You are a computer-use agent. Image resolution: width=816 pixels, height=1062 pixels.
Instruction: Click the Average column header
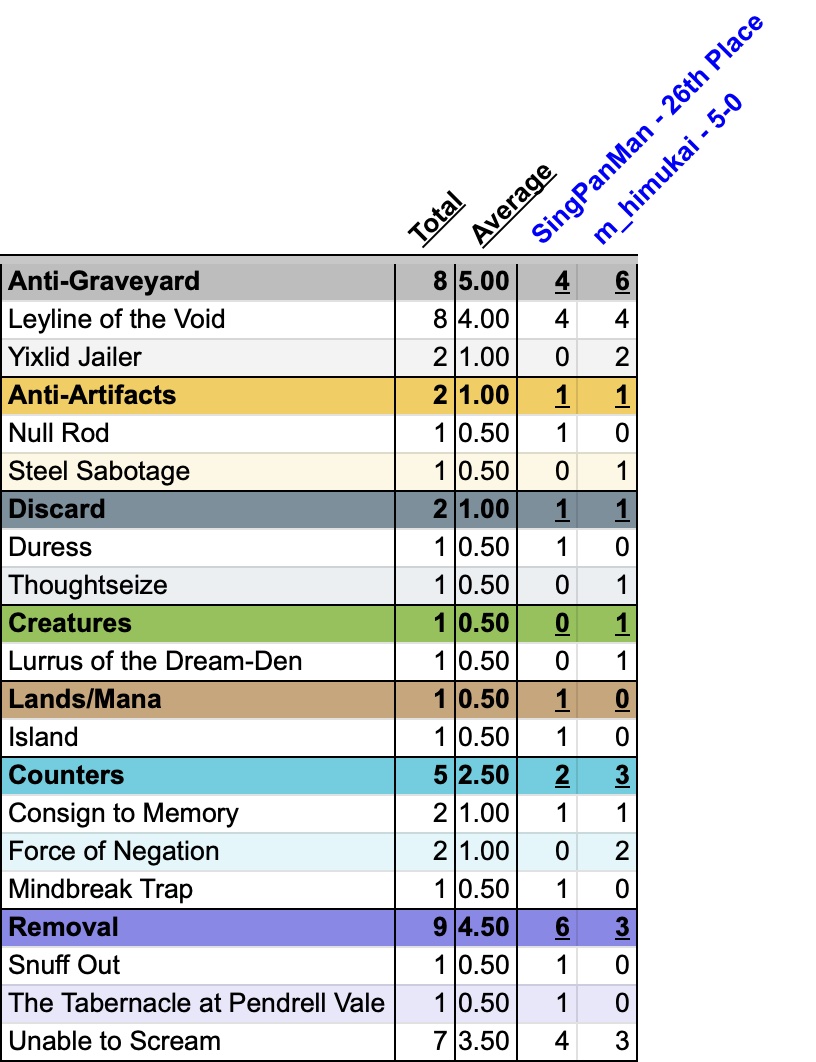pyautogui.click(x=511, y=205)
